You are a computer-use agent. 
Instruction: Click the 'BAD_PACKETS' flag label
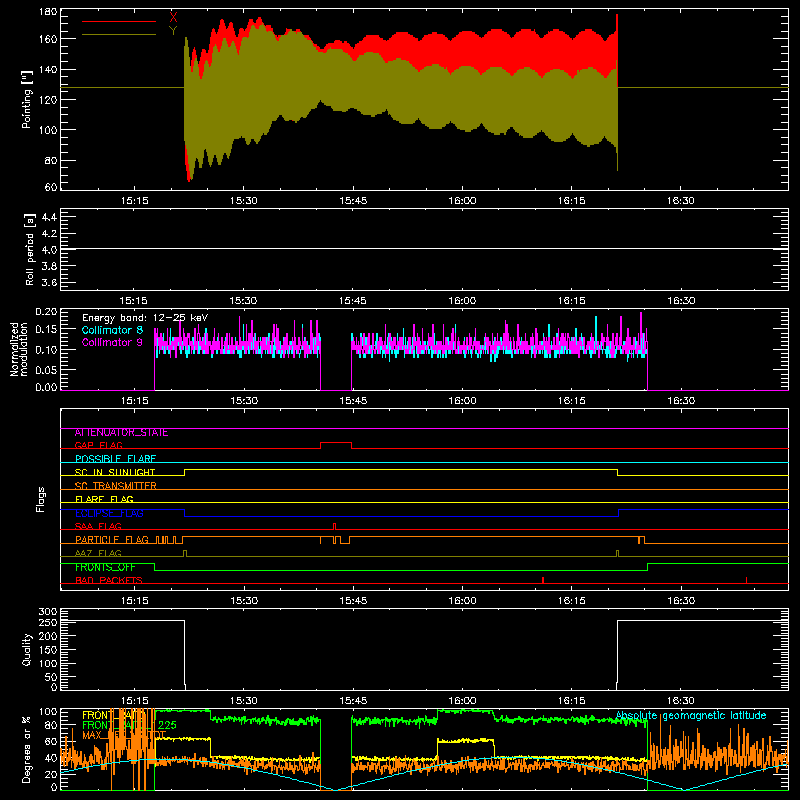pos(109,580)
